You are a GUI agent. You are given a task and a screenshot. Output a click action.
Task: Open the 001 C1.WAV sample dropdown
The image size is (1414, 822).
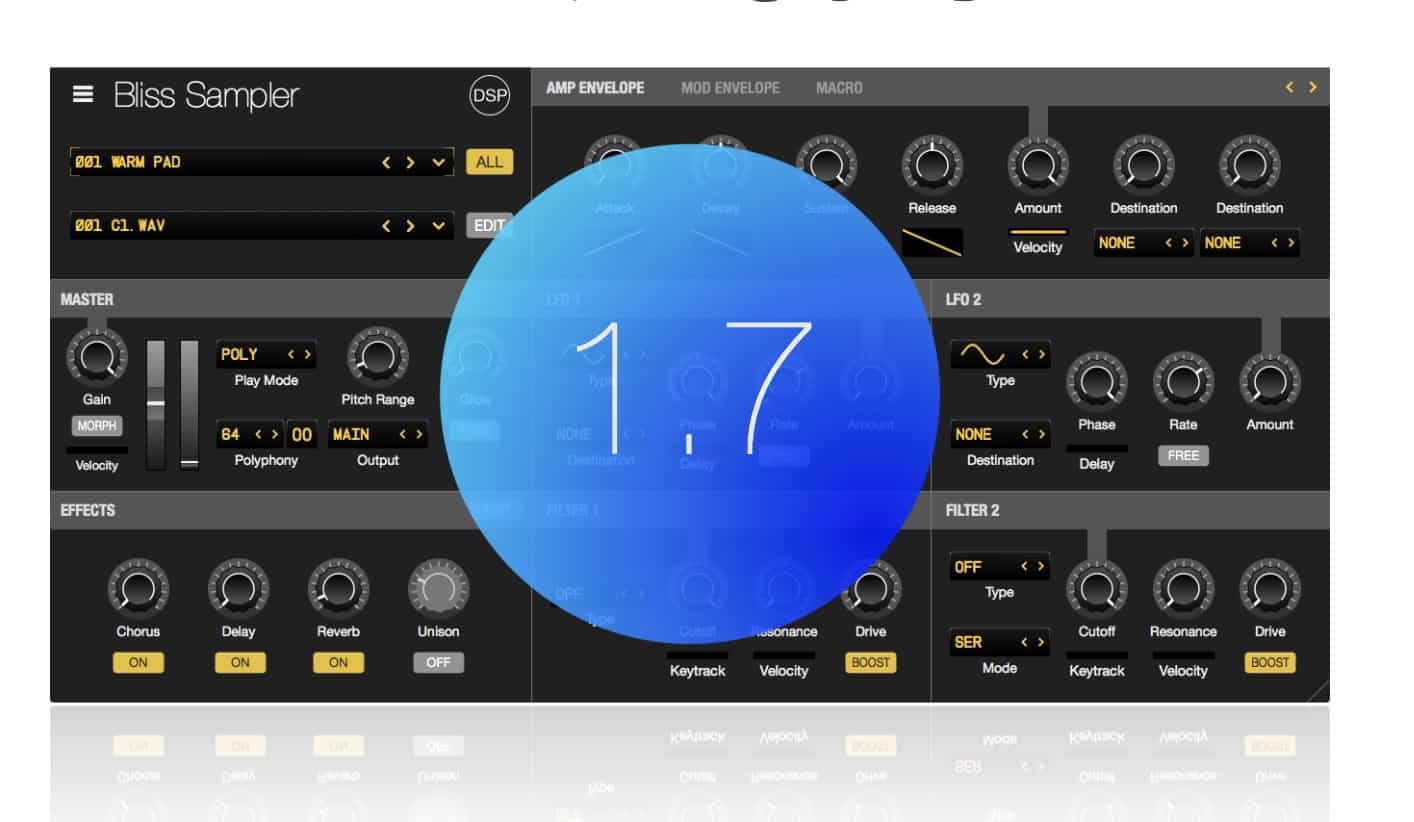pyautogui.click(x=438, y=226)
